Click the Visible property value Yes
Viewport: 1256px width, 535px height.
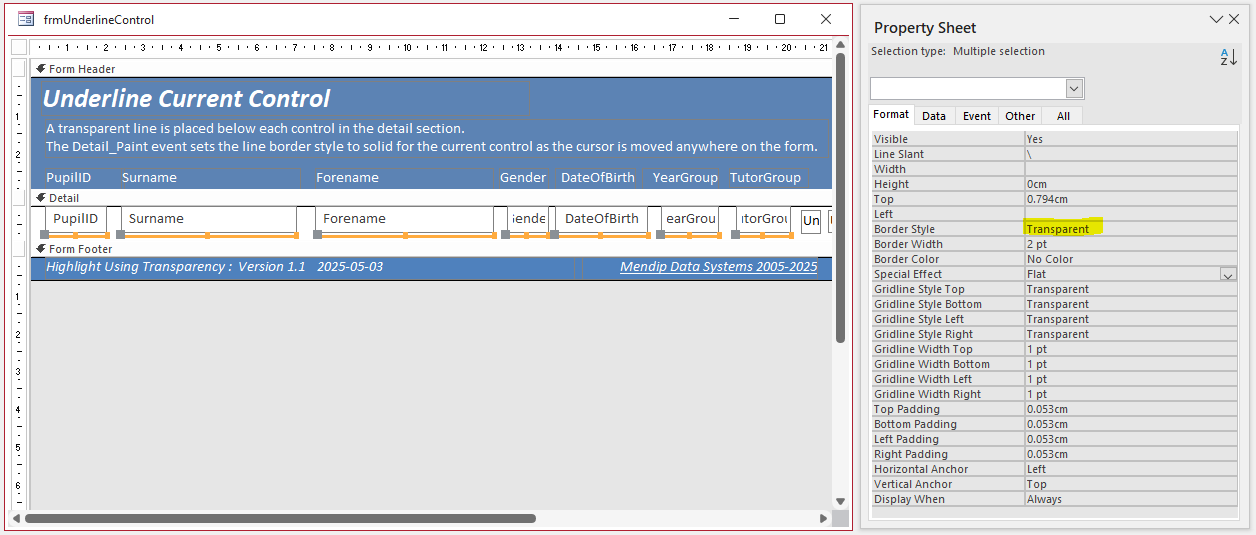pyautogui.click(x=1131, y=139)
